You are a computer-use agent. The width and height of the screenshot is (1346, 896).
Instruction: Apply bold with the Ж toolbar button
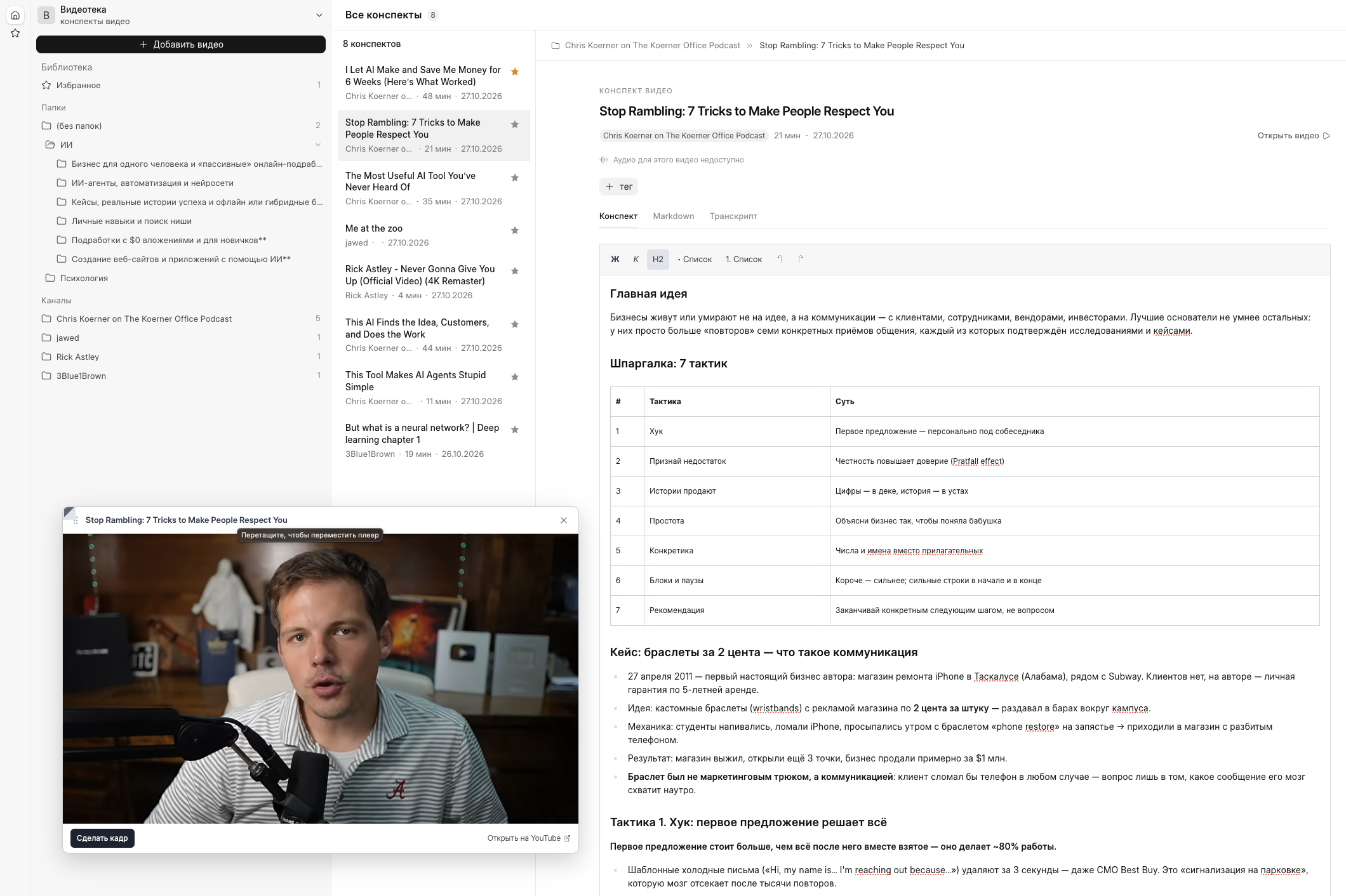615,260
